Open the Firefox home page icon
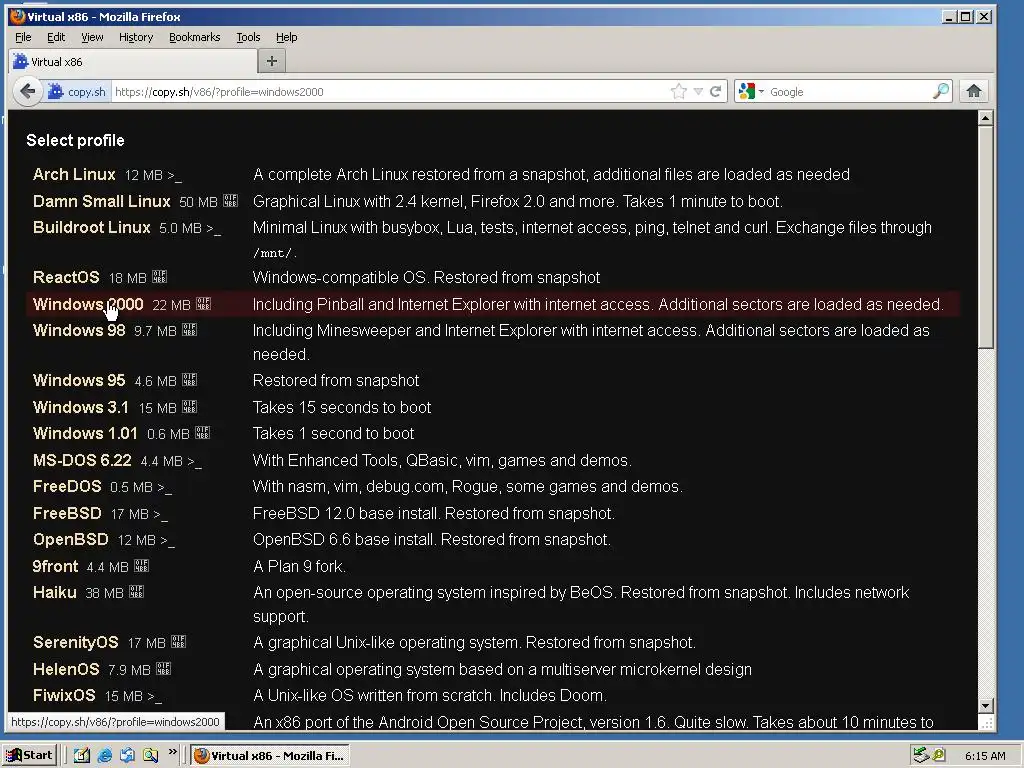 click(974, 91)
